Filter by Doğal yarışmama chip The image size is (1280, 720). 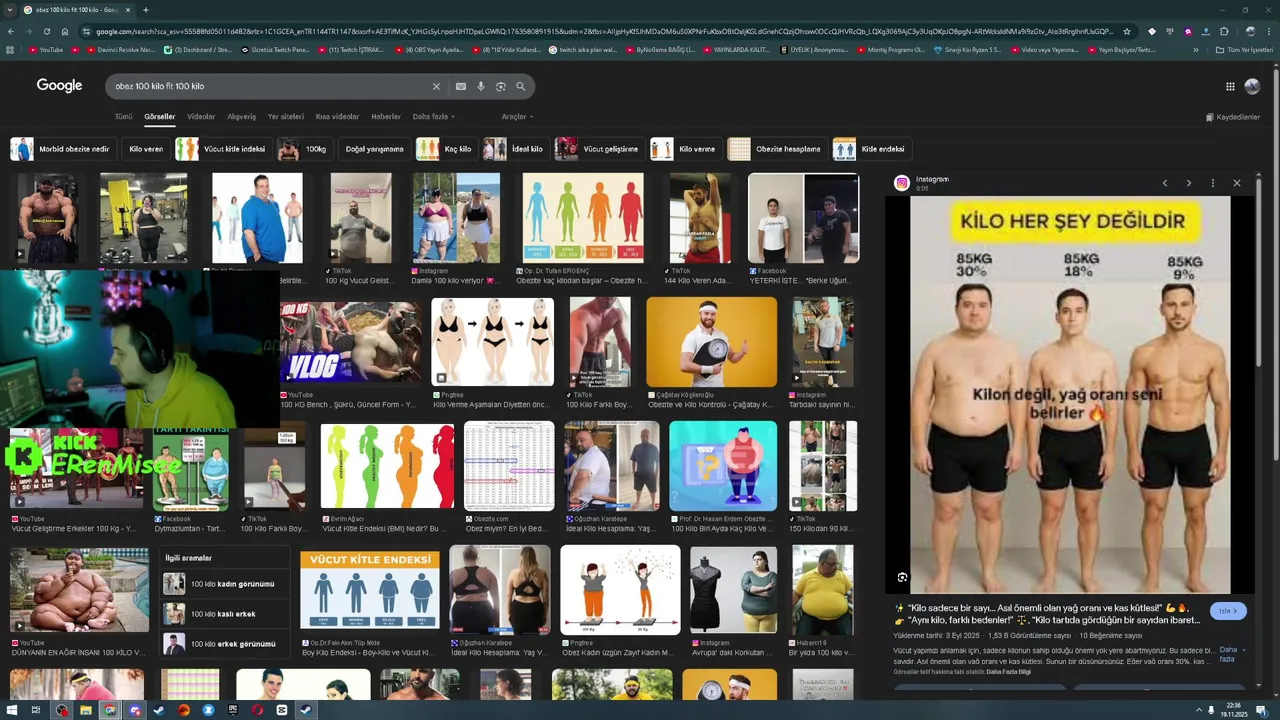click(x=374, y=149)
